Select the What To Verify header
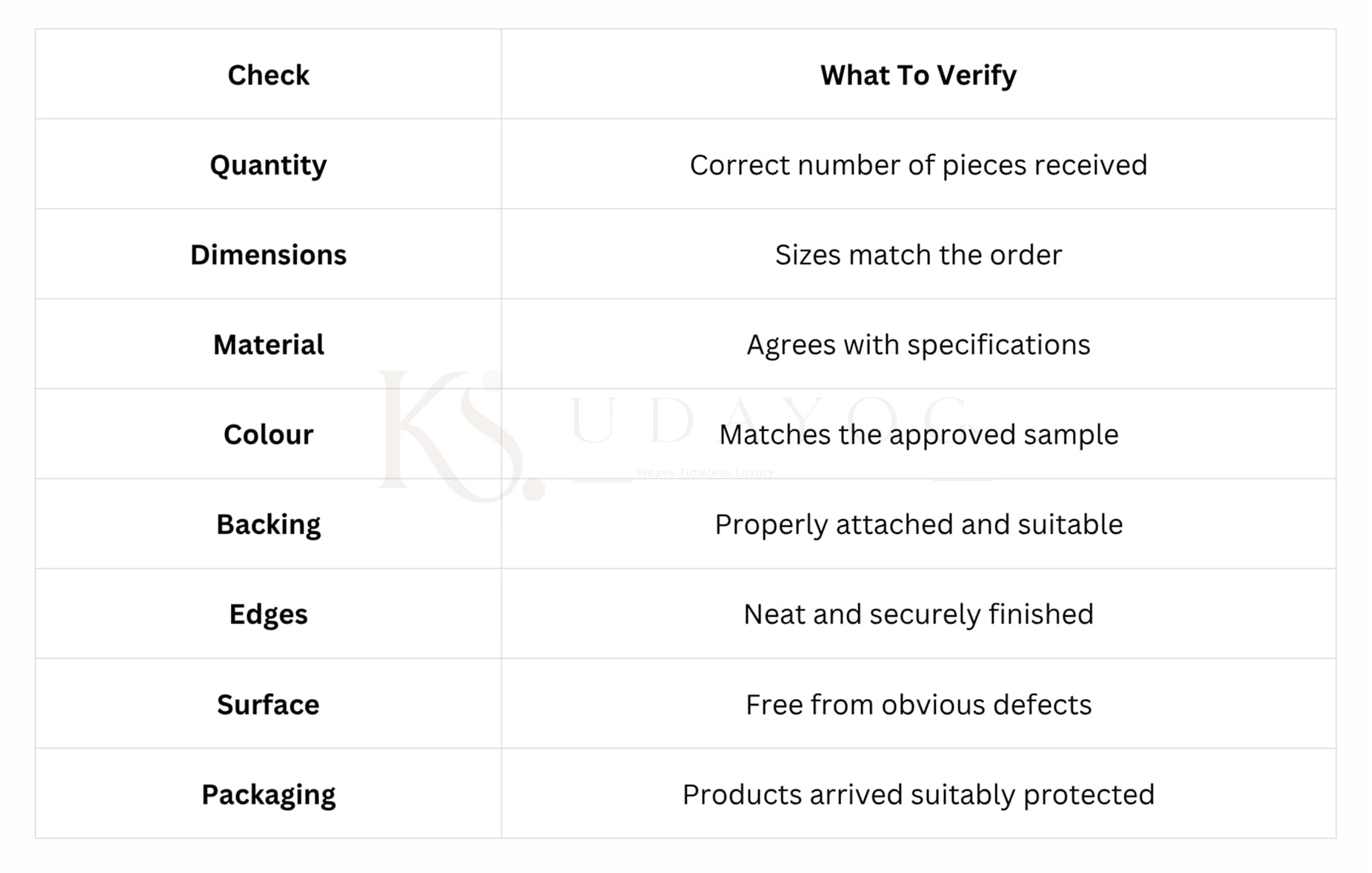The image size is (1372, 873). coord(918,75)
